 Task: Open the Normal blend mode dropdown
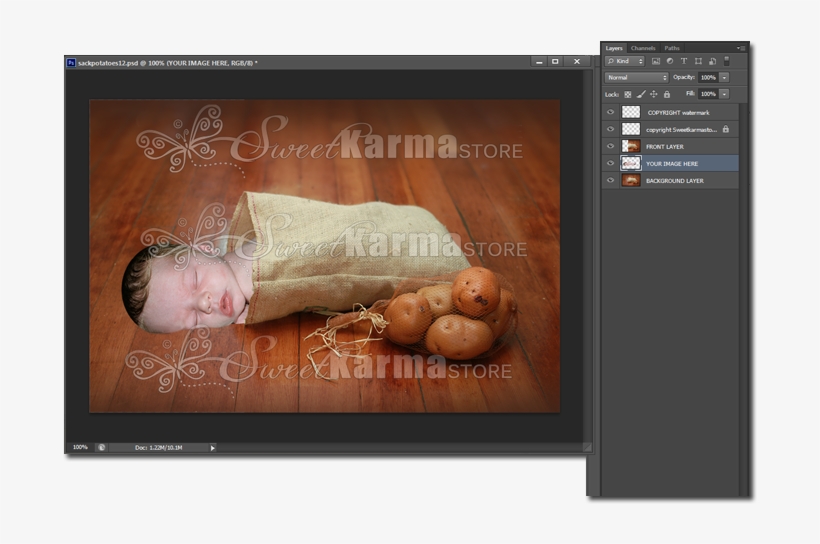coord(636,77)
